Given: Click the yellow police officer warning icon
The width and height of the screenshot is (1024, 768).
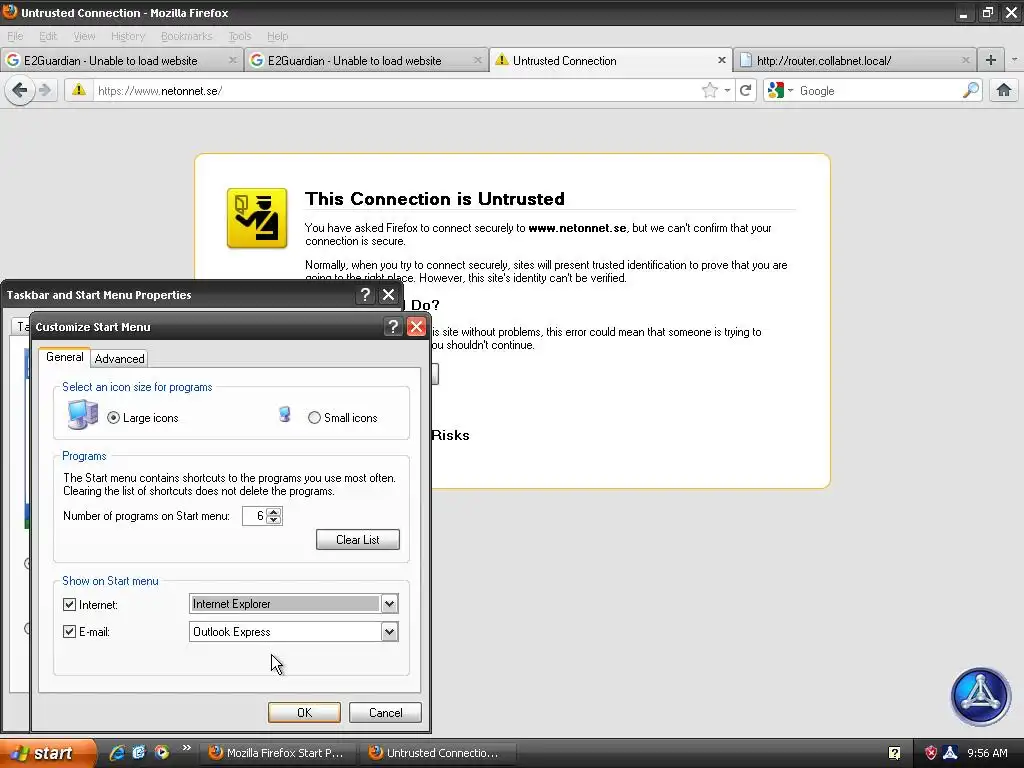Looking at the screenshot, I should tap(257, 218).
